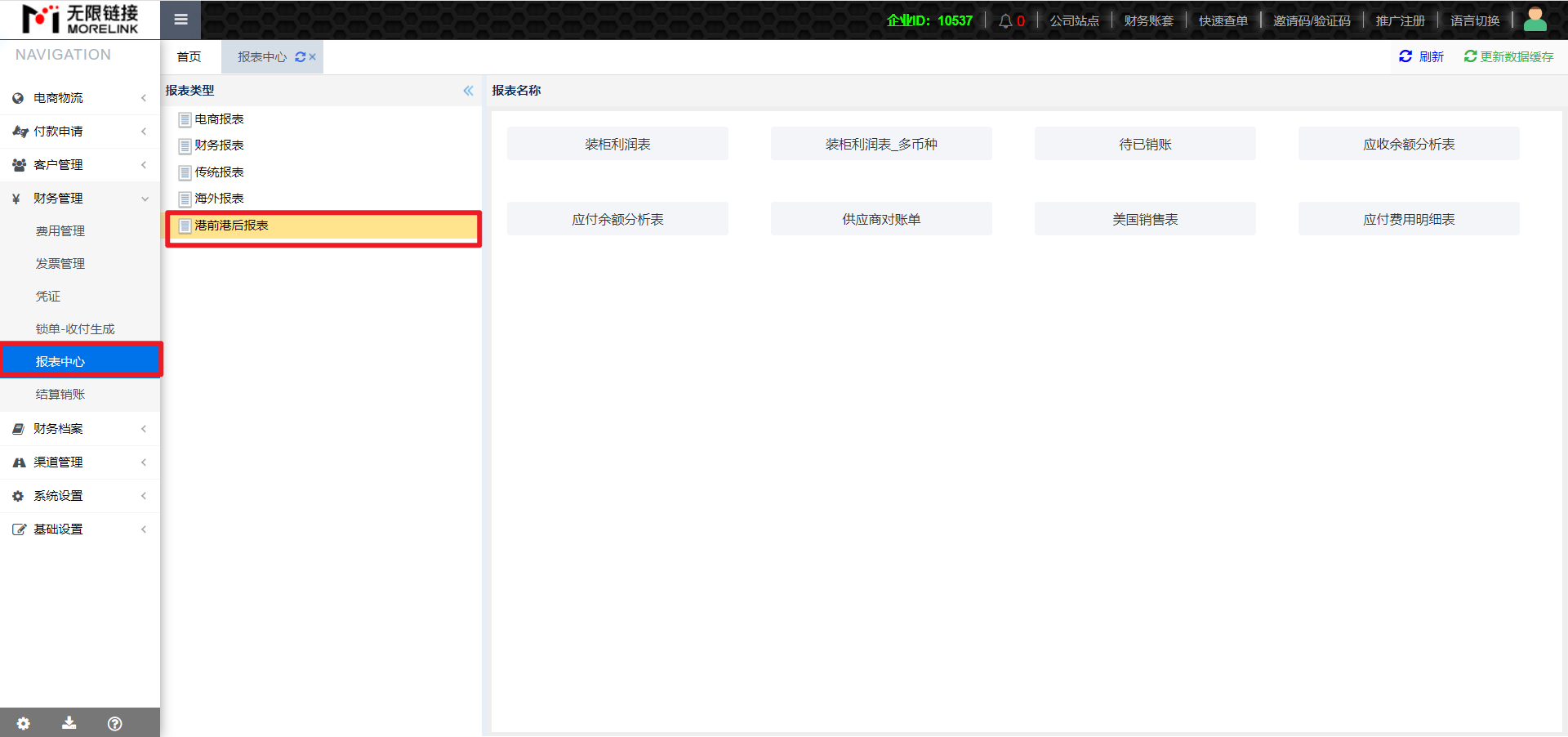
Task: Click 公司站点 in the top bar
Action: 1074,20
